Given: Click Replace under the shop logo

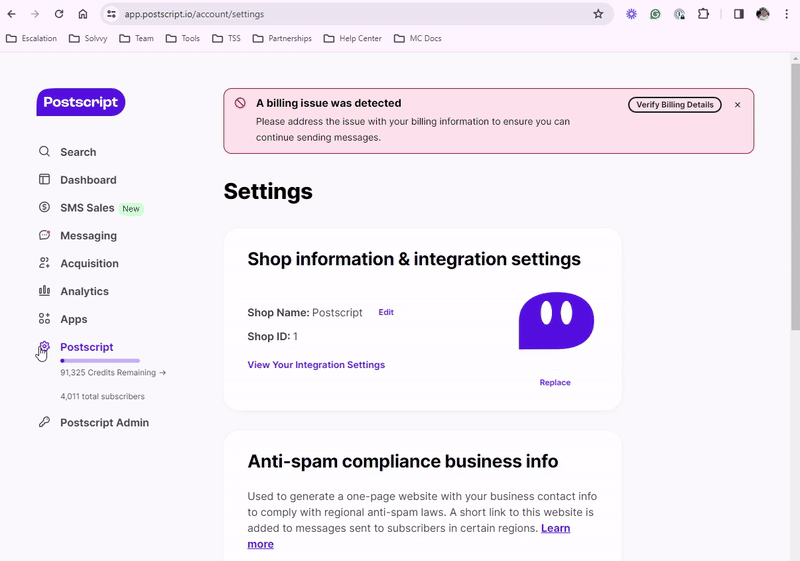Looking at the screenshot, I should 555,382.
